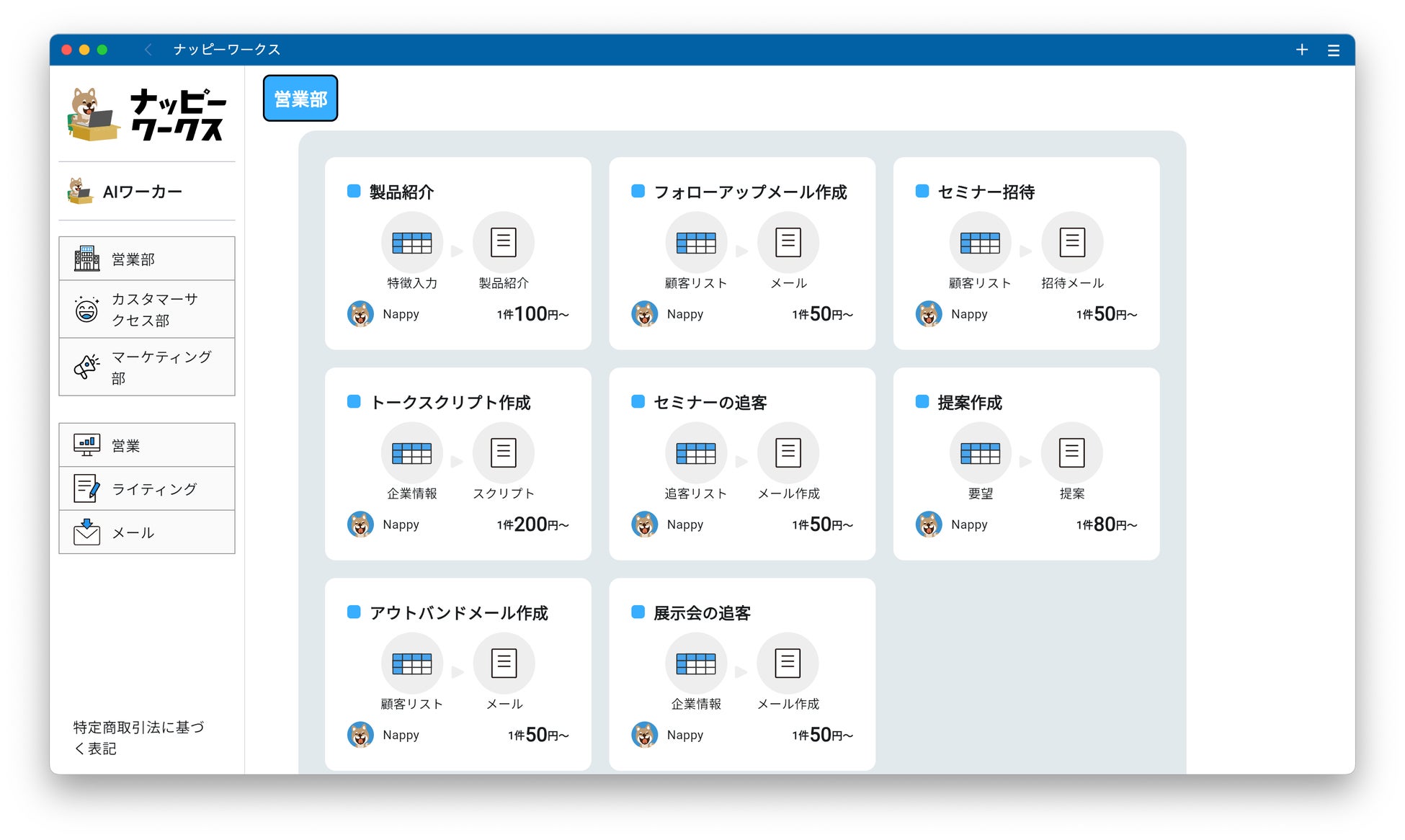Click the back chevron beside ナッピーワークス
Screen dimensions: 1405x840
coord(148,50)
